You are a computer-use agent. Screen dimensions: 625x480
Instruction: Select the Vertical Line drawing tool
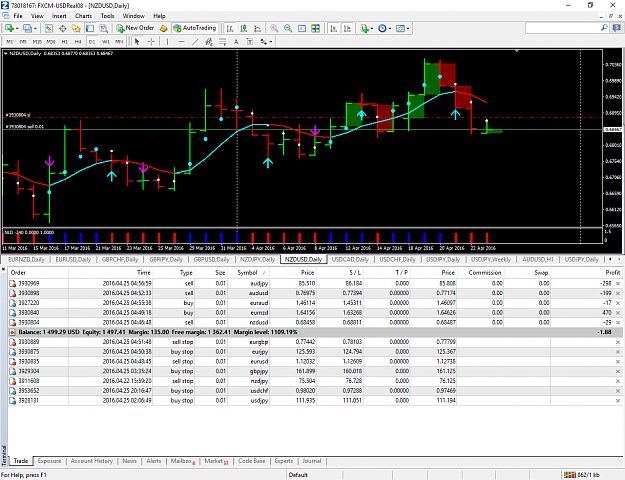(167, 41)
